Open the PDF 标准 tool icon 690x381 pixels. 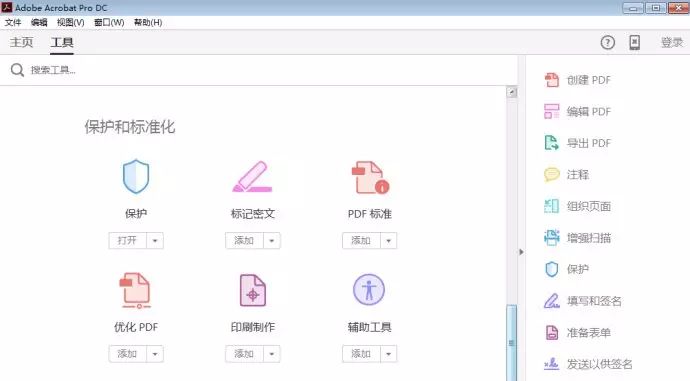click(x=370, y=177)
